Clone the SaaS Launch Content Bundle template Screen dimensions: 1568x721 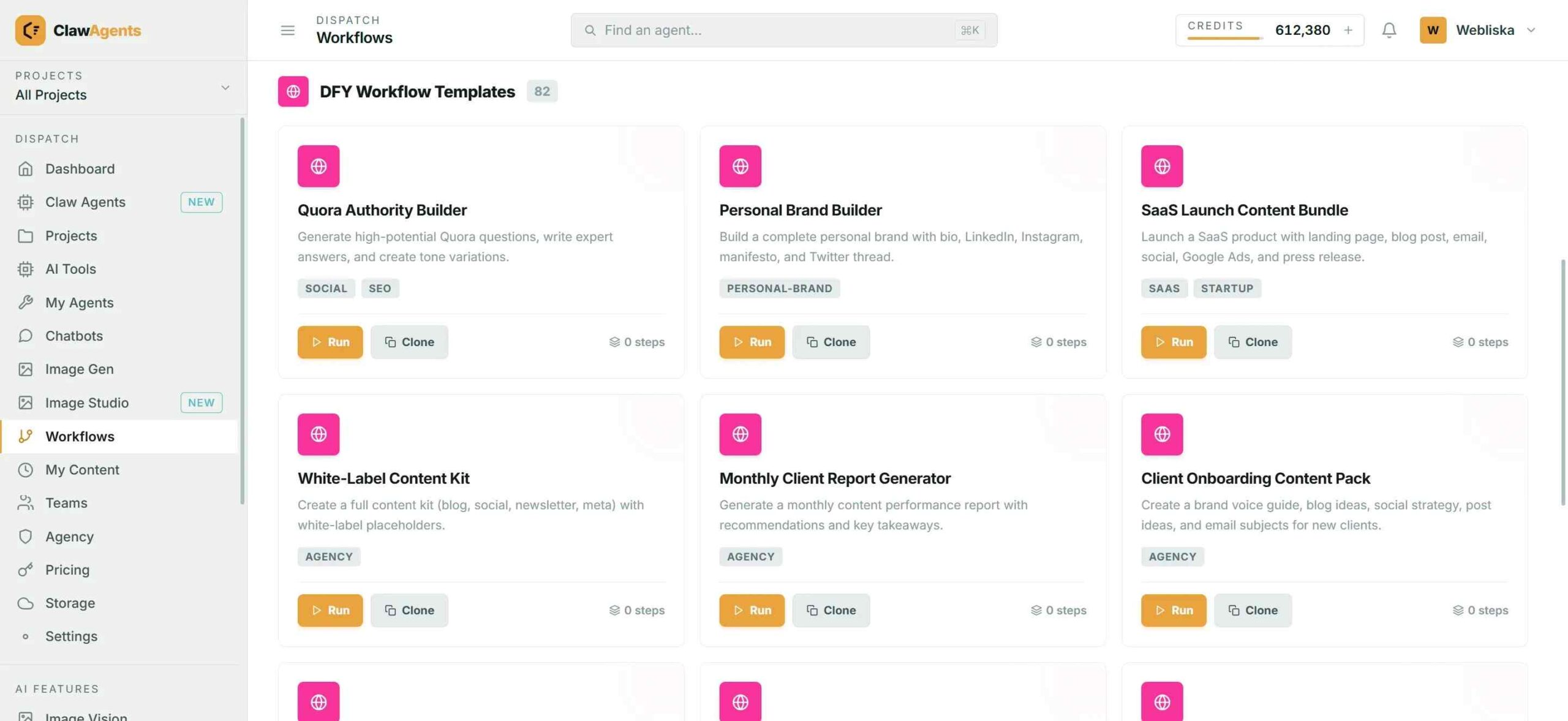pos(1253,342)
